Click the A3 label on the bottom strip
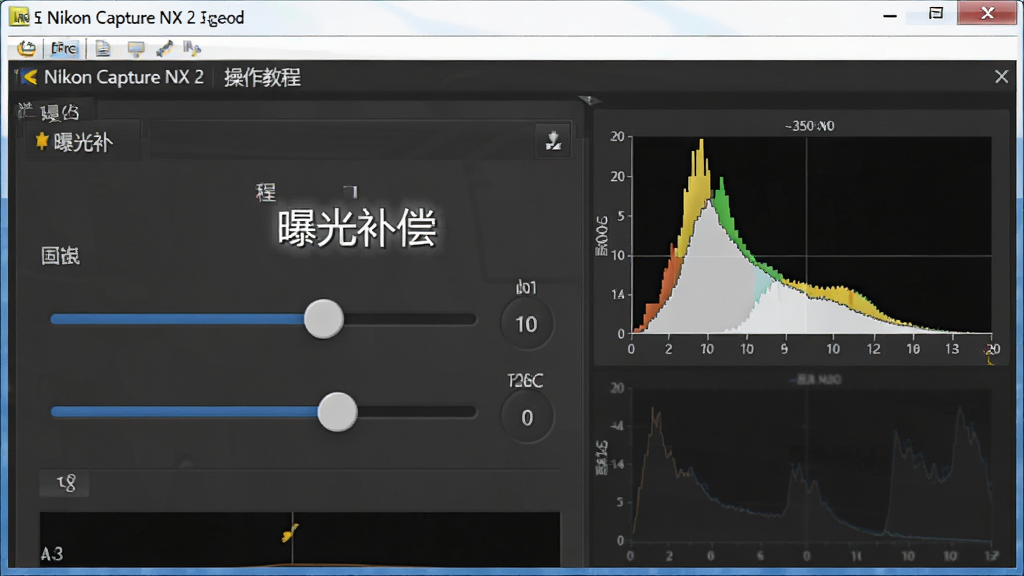Viewport: 1024px width, 576px height. pyautogui.click(x=52, y=554)
